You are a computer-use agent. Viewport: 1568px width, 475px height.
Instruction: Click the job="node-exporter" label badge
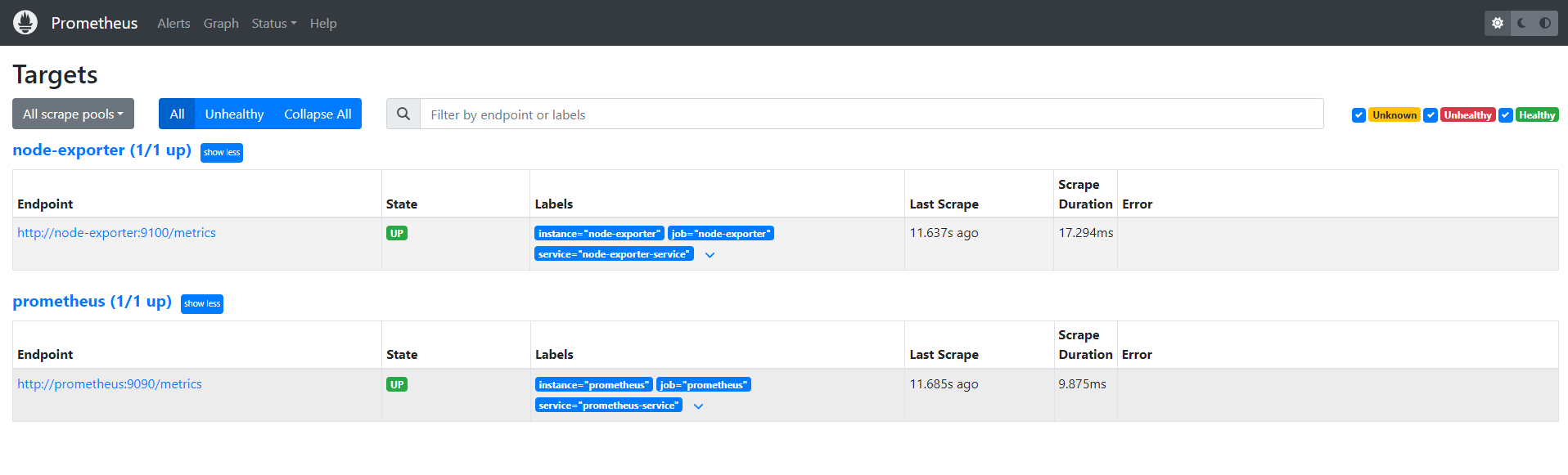point(720,234)
